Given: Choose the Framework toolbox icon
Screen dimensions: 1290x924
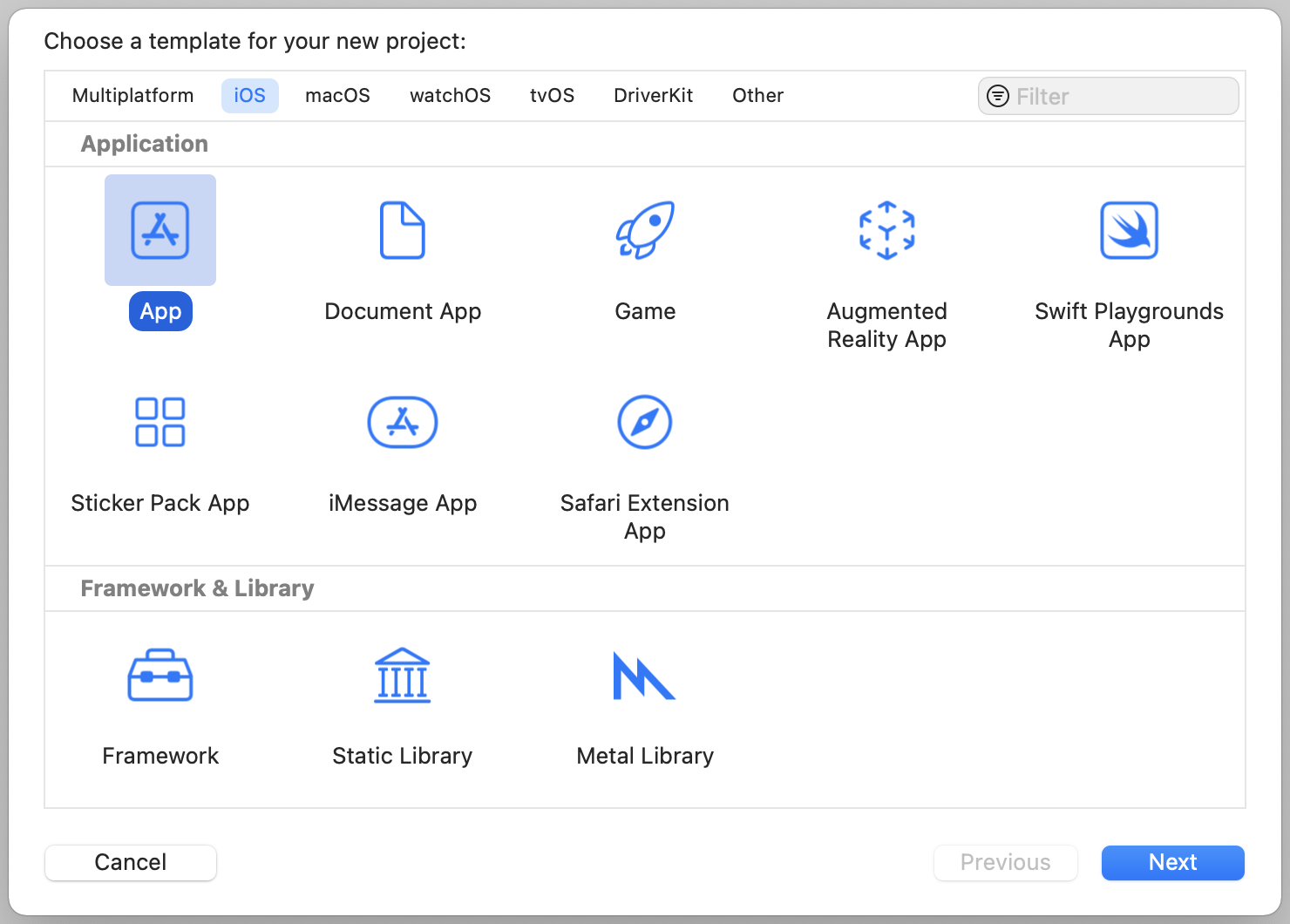Looking at the screenshot, I should [x=160, y=676].
